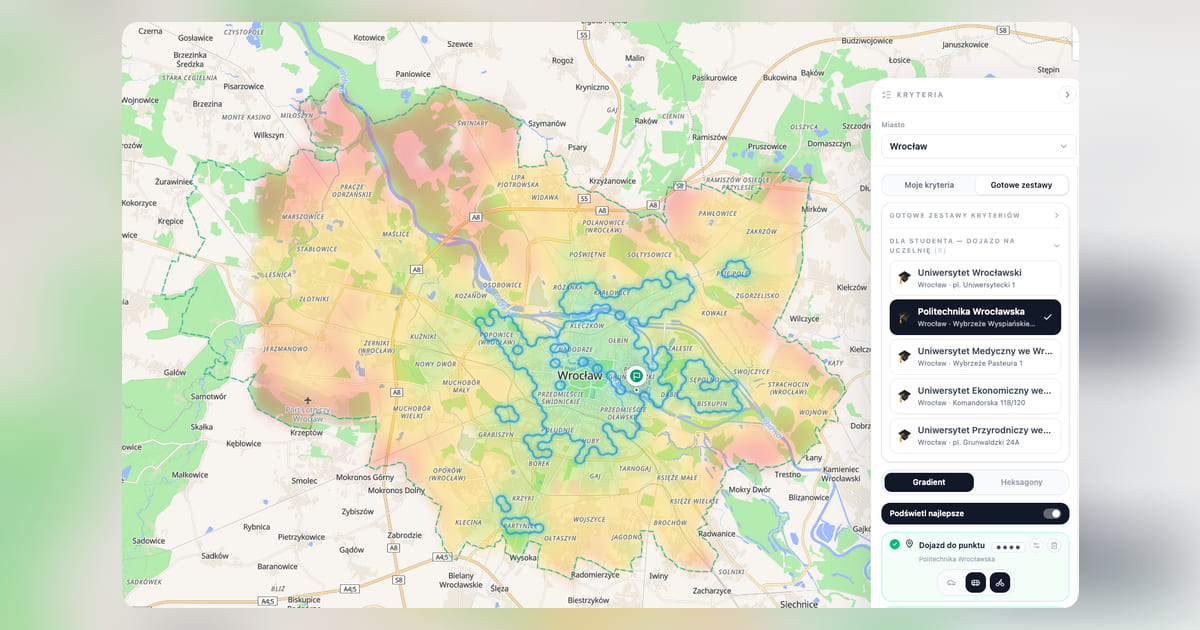1200x630 pixels.
Task: Switch map display to Gradient mode
Action: (929, 482)
